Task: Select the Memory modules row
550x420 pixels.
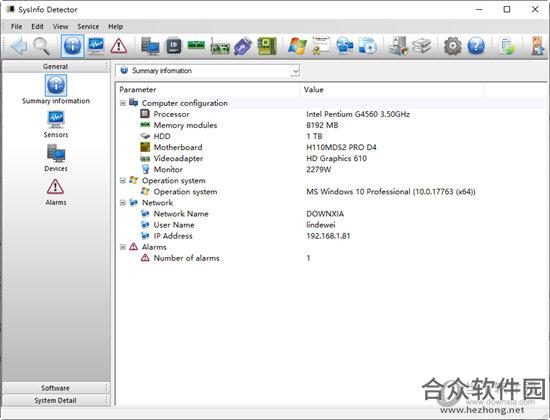Action: point(332,125)
